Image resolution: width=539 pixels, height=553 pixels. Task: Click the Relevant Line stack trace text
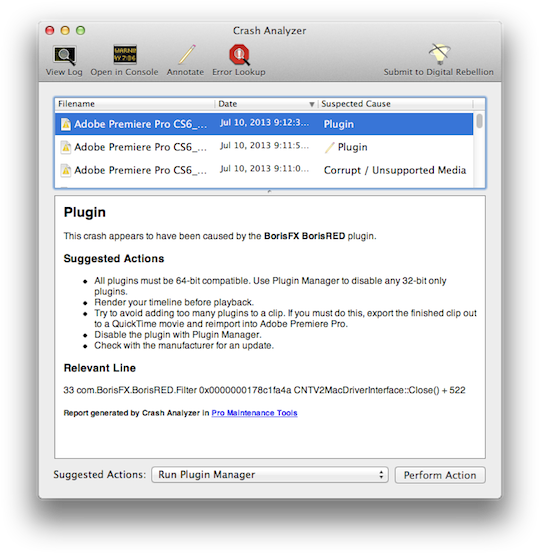click(264, 390)
